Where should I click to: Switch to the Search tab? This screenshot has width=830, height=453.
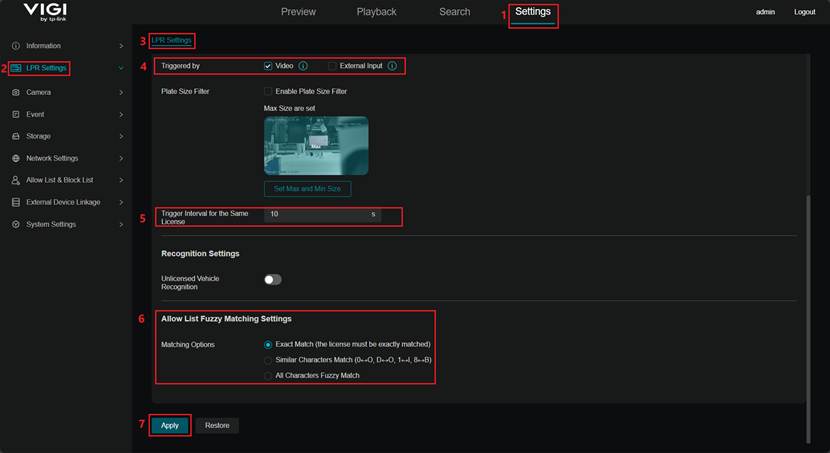(455, 12)
